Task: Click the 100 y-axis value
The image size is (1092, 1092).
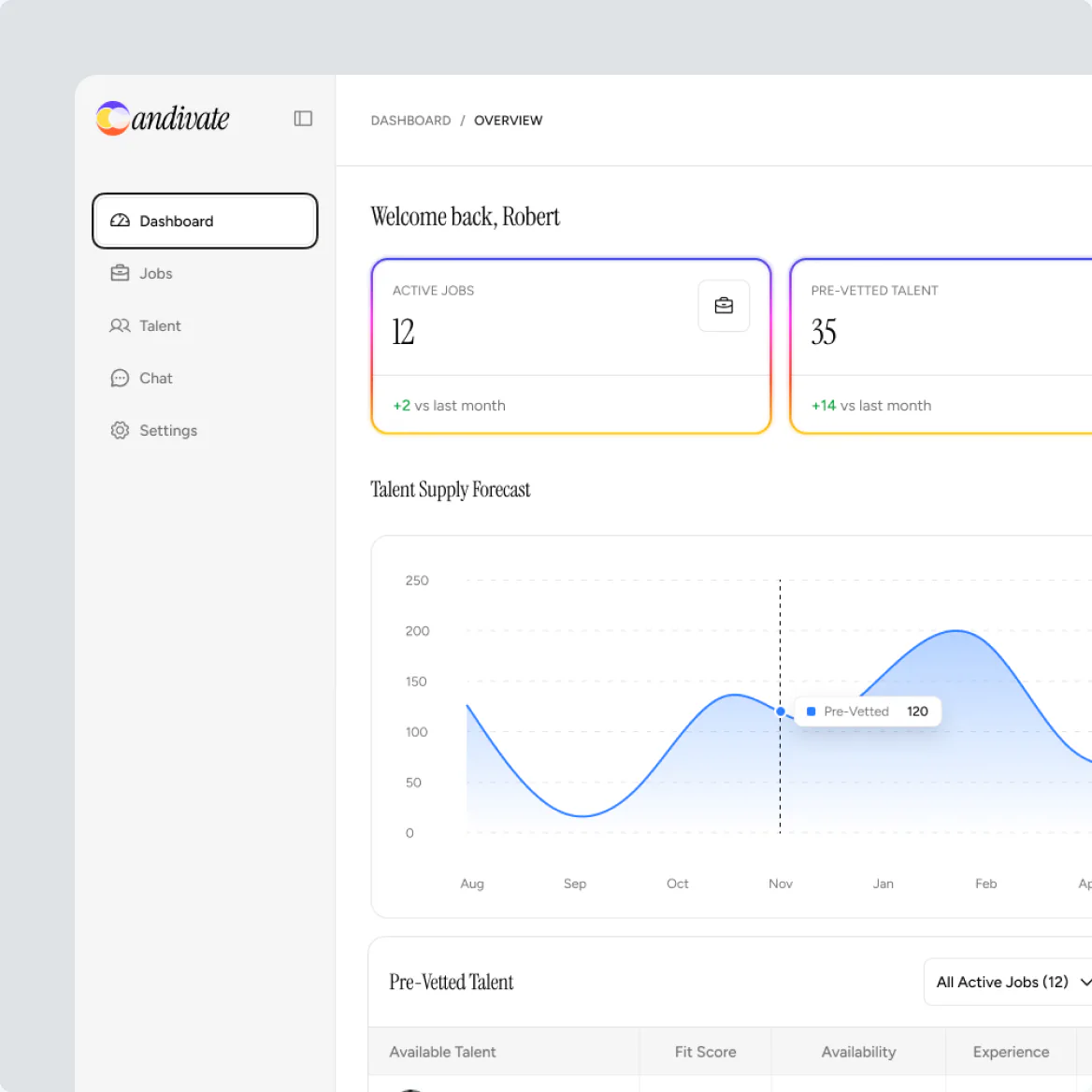Action: coord(416,732)
